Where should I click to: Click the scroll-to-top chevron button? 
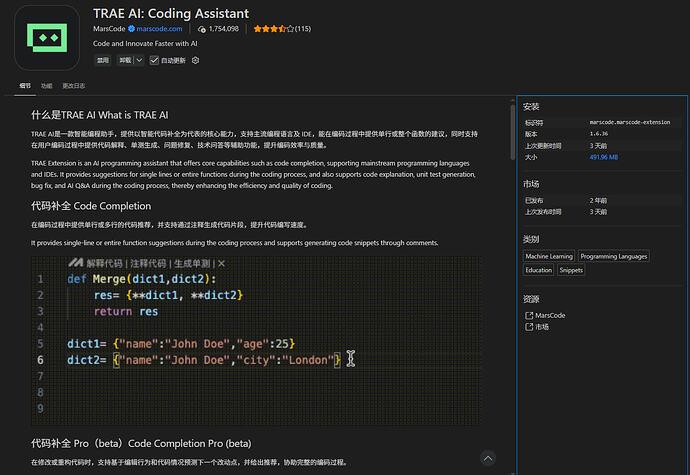point(488,458)
